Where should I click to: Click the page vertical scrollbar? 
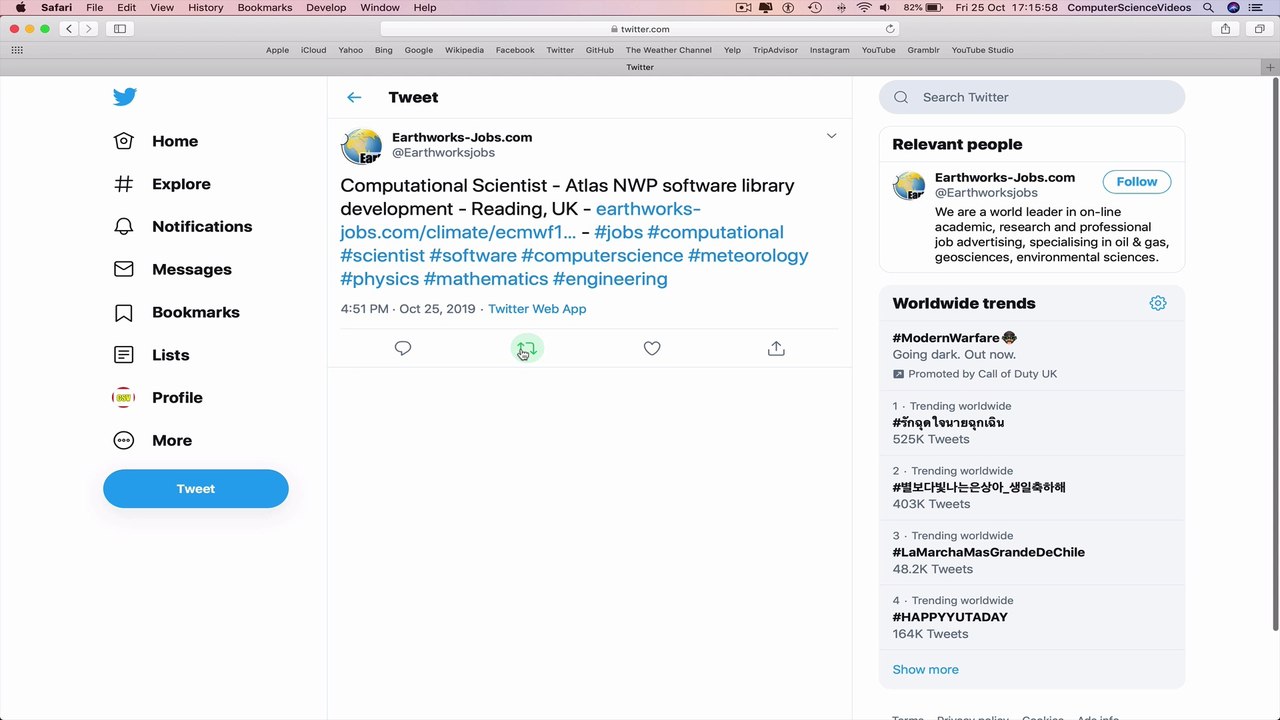point(1274,355)
